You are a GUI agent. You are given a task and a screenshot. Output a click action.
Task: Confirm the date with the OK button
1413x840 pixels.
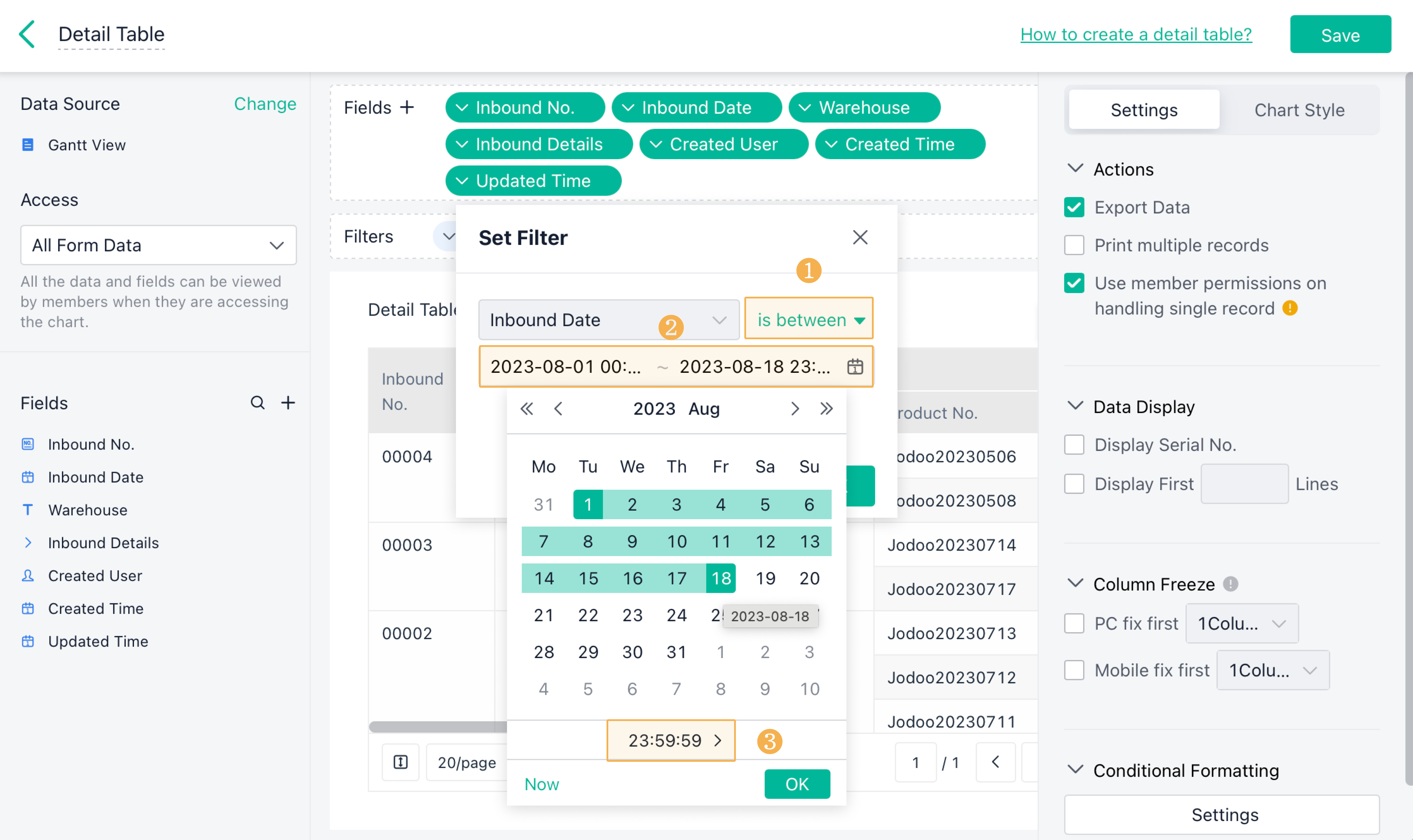tap(797, 784)
